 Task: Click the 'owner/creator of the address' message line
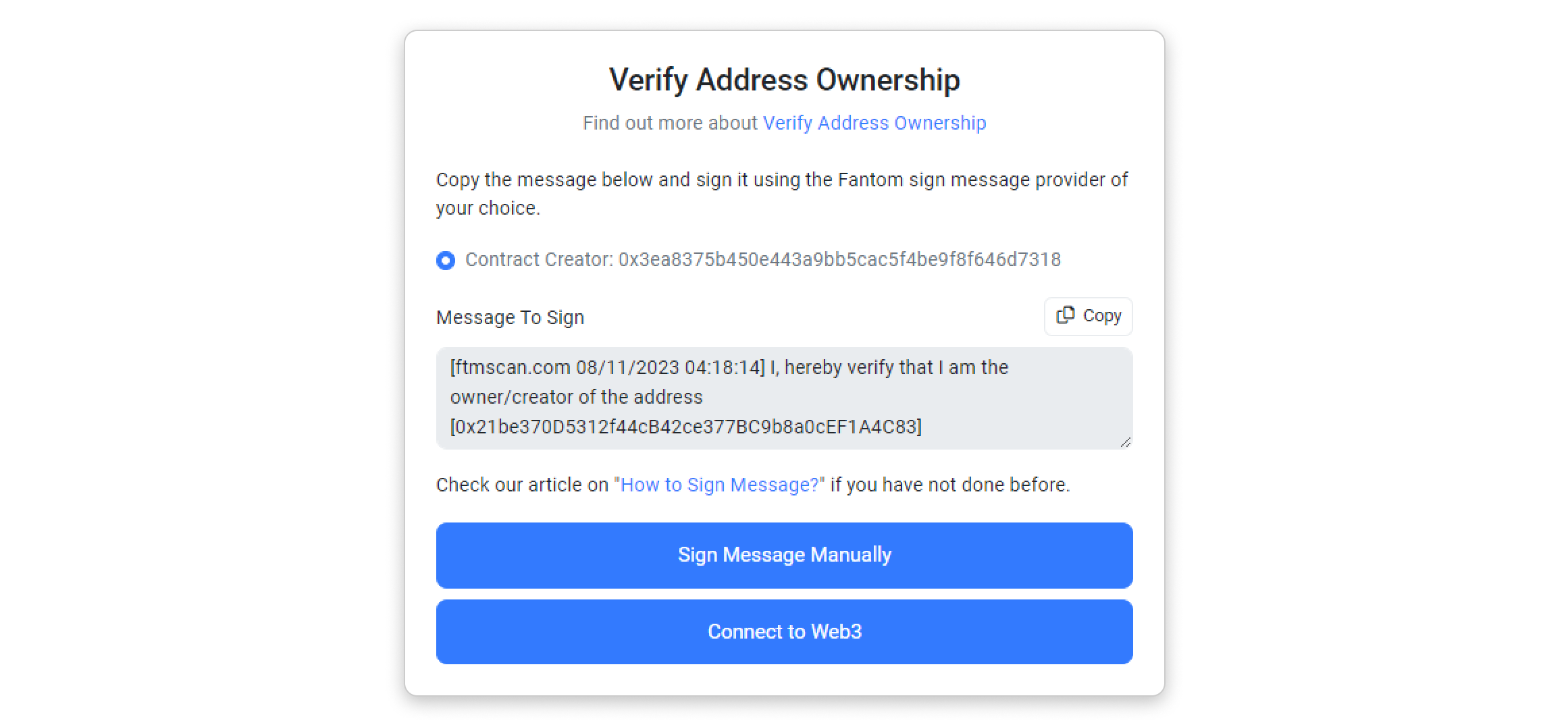[x=576, y=397]
